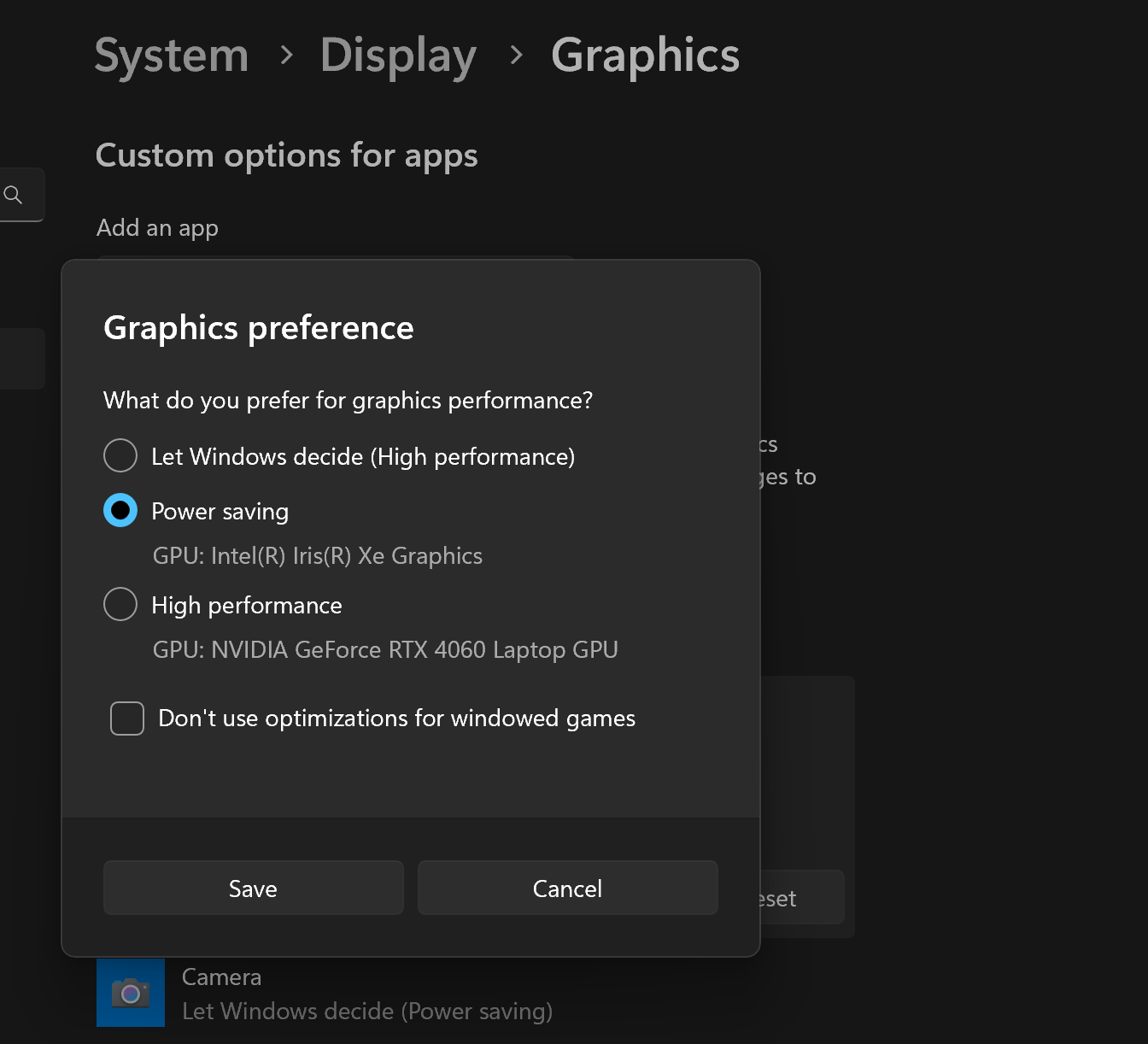Image resolution: width=1148 pixels, height=1044 pixels.
Task: Click the Graphics breadcrumb title
Action: click(x=645, y=56)
